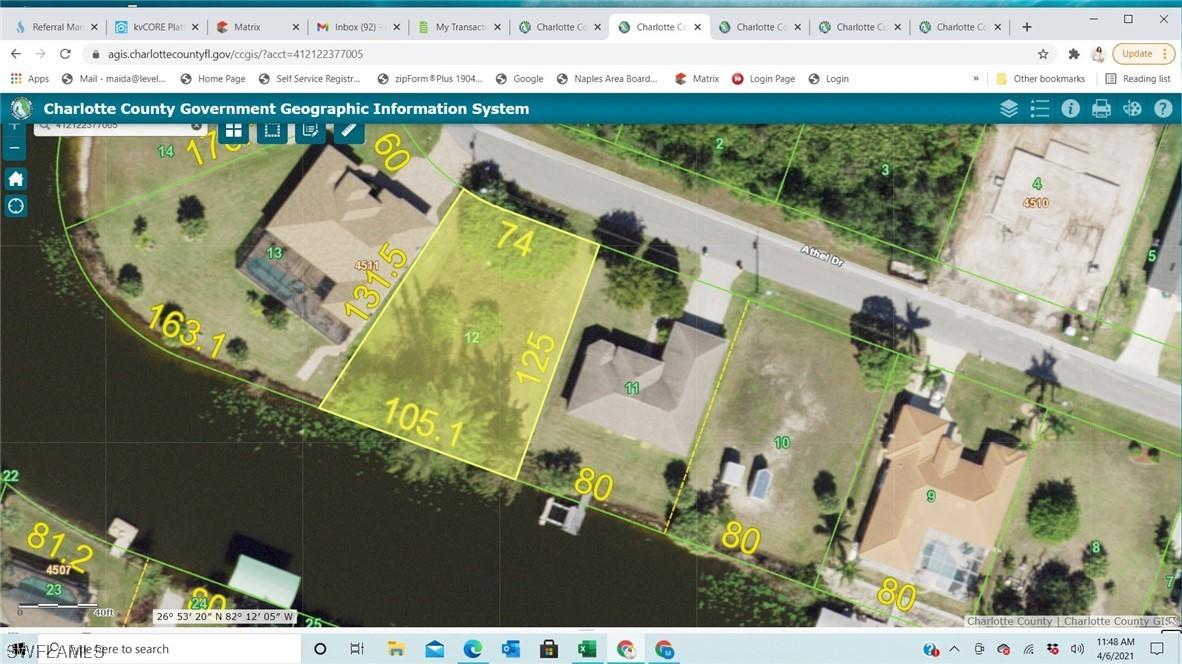Open the Other bookmarks dropdown
The height and width of the screenshot is (664, 1182).
point(1041,78)
